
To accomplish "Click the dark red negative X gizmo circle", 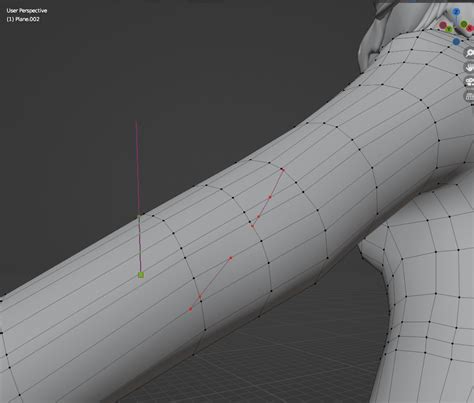I will pos(443,25).
